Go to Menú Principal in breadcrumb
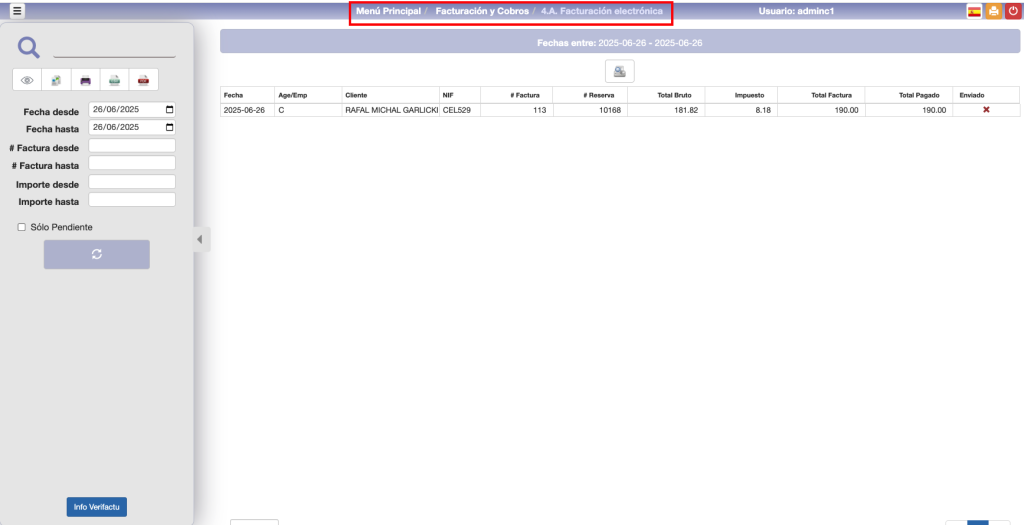Viewport: 1024px width, 525px height. click(388, 11)
